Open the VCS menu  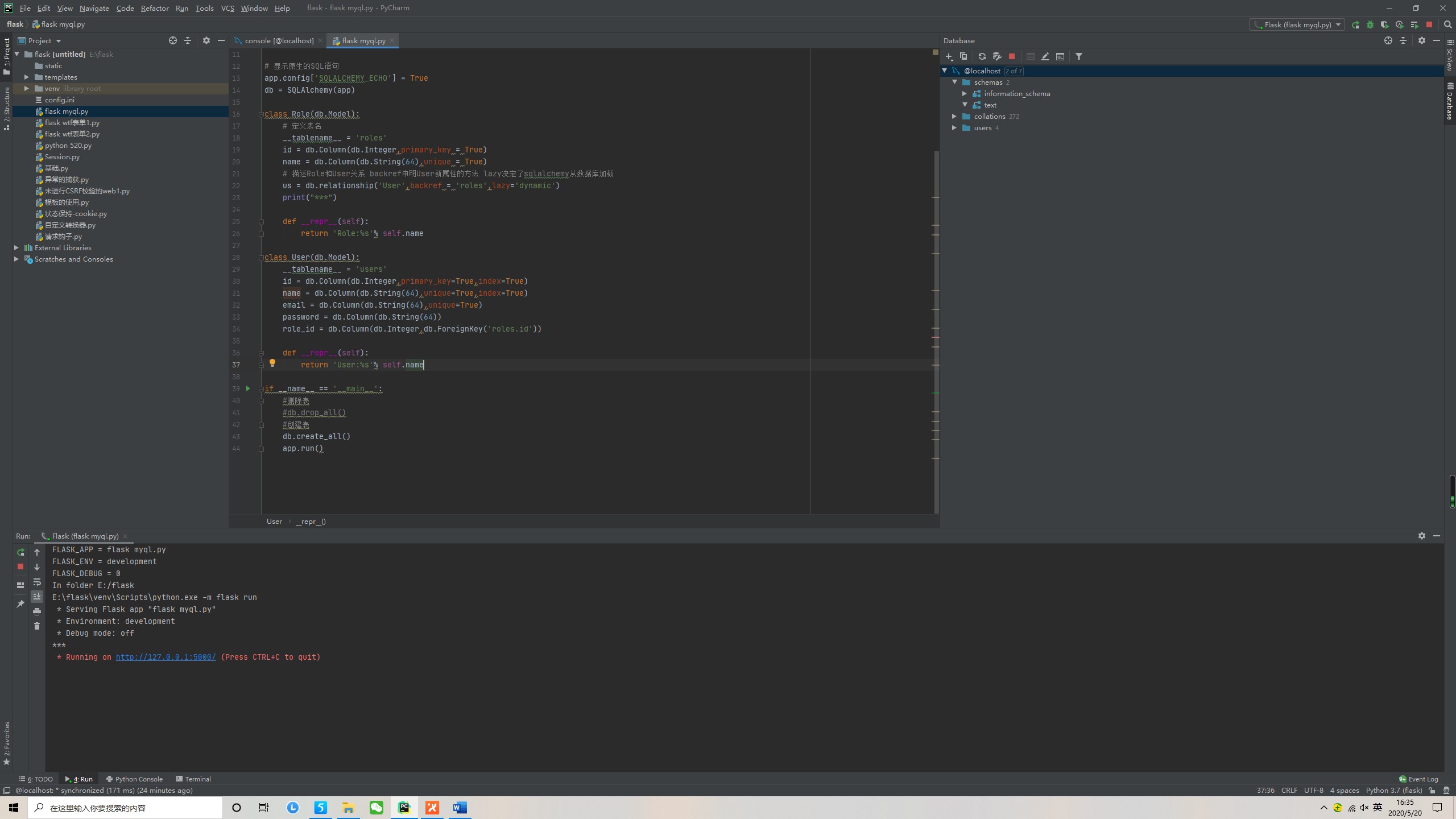(227, 8)
